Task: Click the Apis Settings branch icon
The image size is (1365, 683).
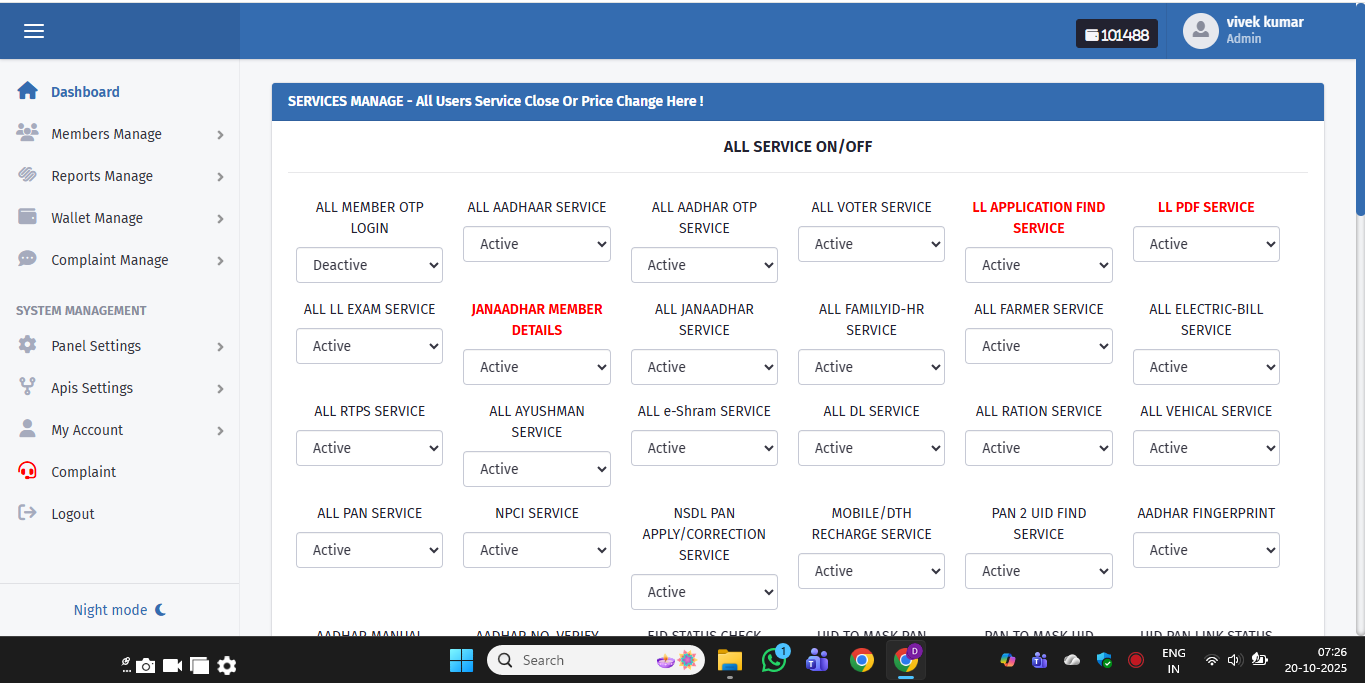Action: [28, 387]
